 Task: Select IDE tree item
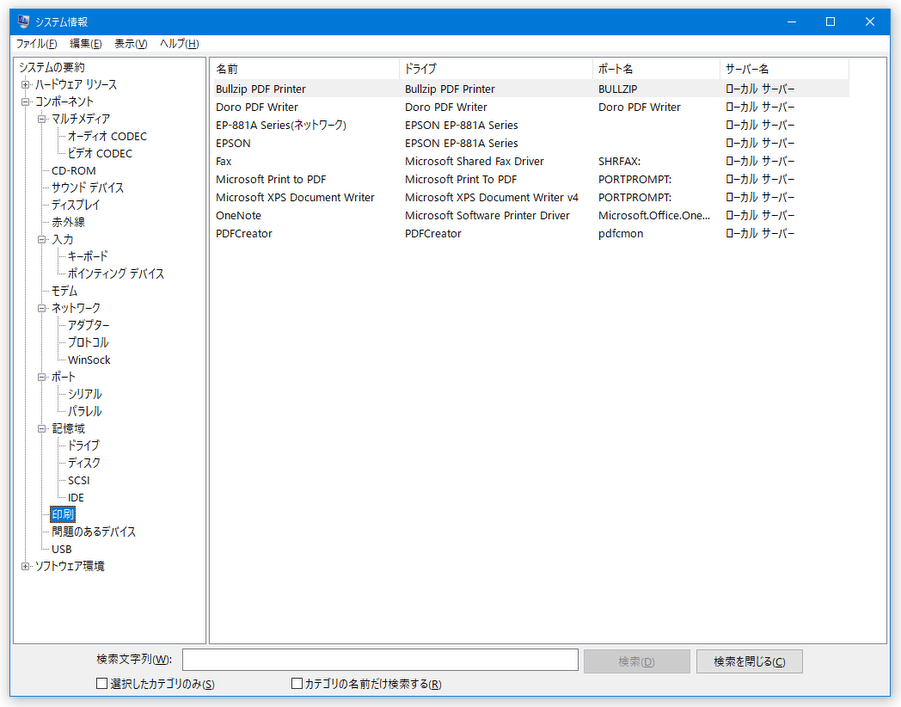point(76,498)
